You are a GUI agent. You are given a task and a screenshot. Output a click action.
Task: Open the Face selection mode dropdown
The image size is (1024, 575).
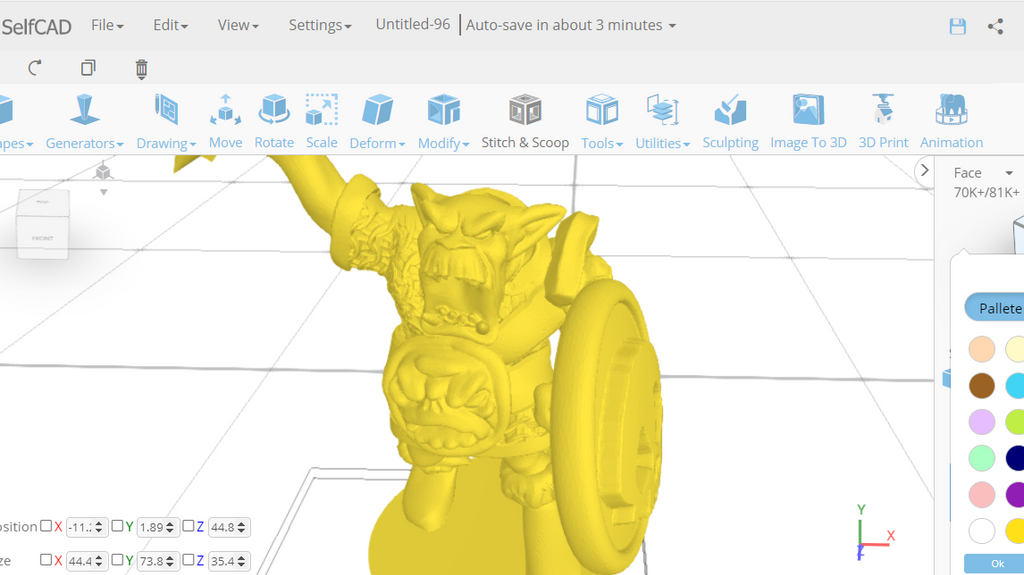tap(983, 172)
